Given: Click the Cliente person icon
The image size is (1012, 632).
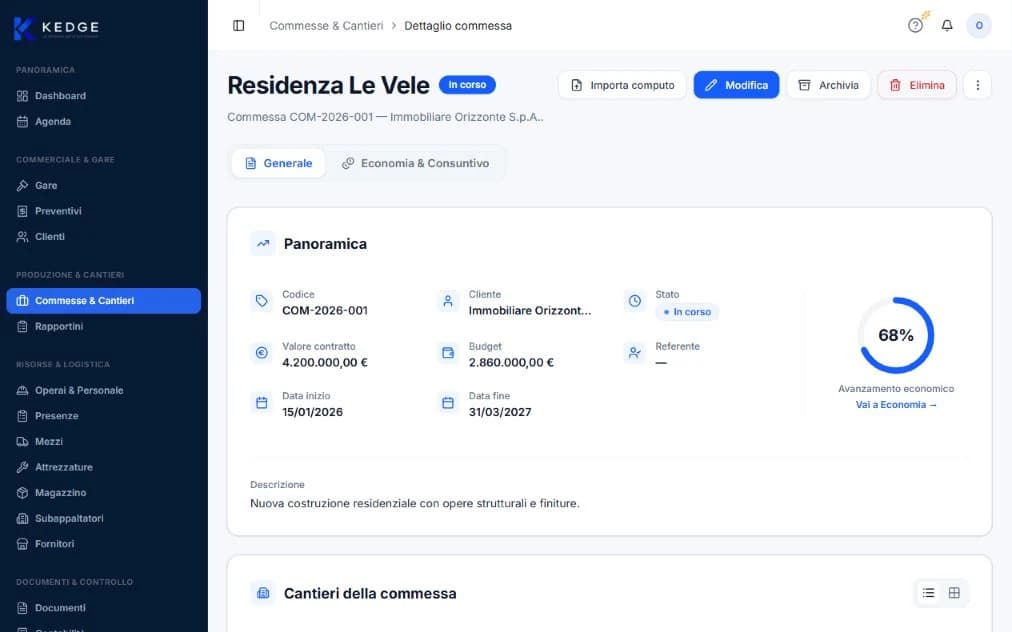Looking at the screenshot, I should (x=448, y=301).
